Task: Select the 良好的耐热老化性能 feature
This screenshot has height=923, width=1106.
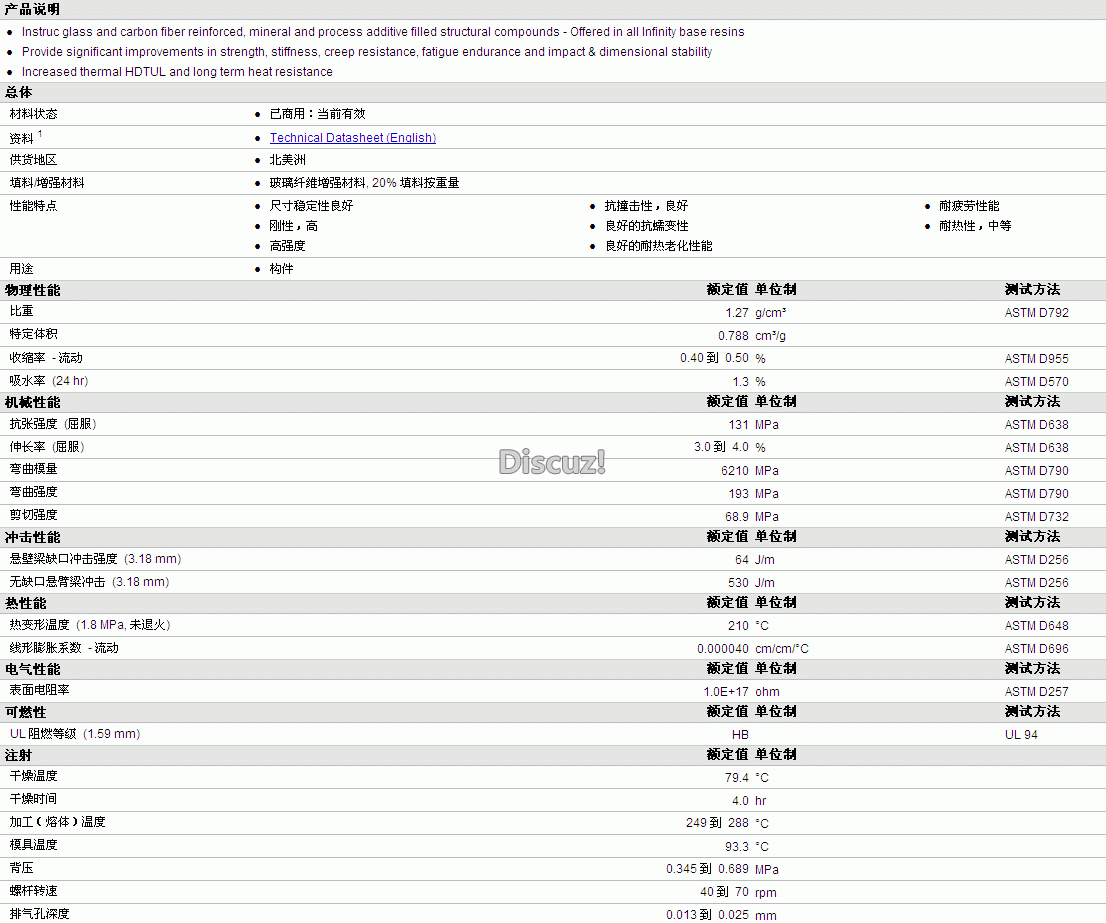Action: 659,245
